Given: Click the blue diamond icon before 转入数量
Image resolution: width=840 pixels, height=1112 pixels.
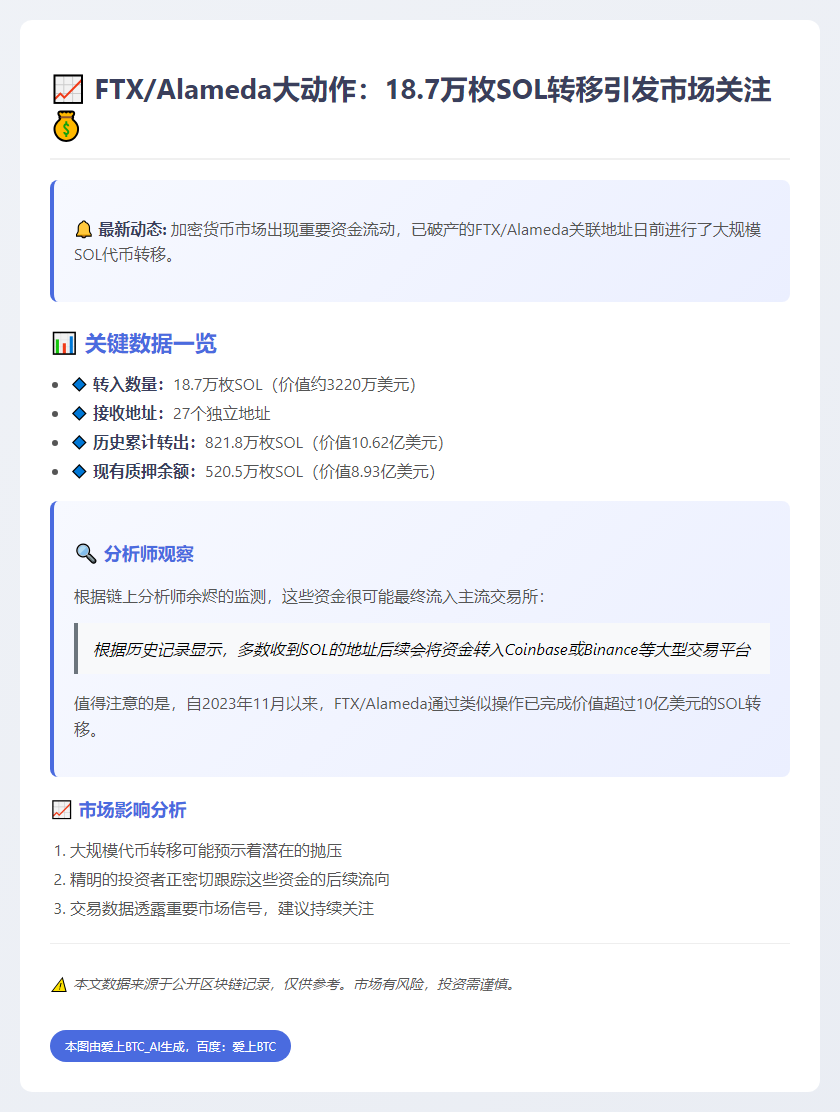Looking at the screenshot, I should [x=79, y=384].
